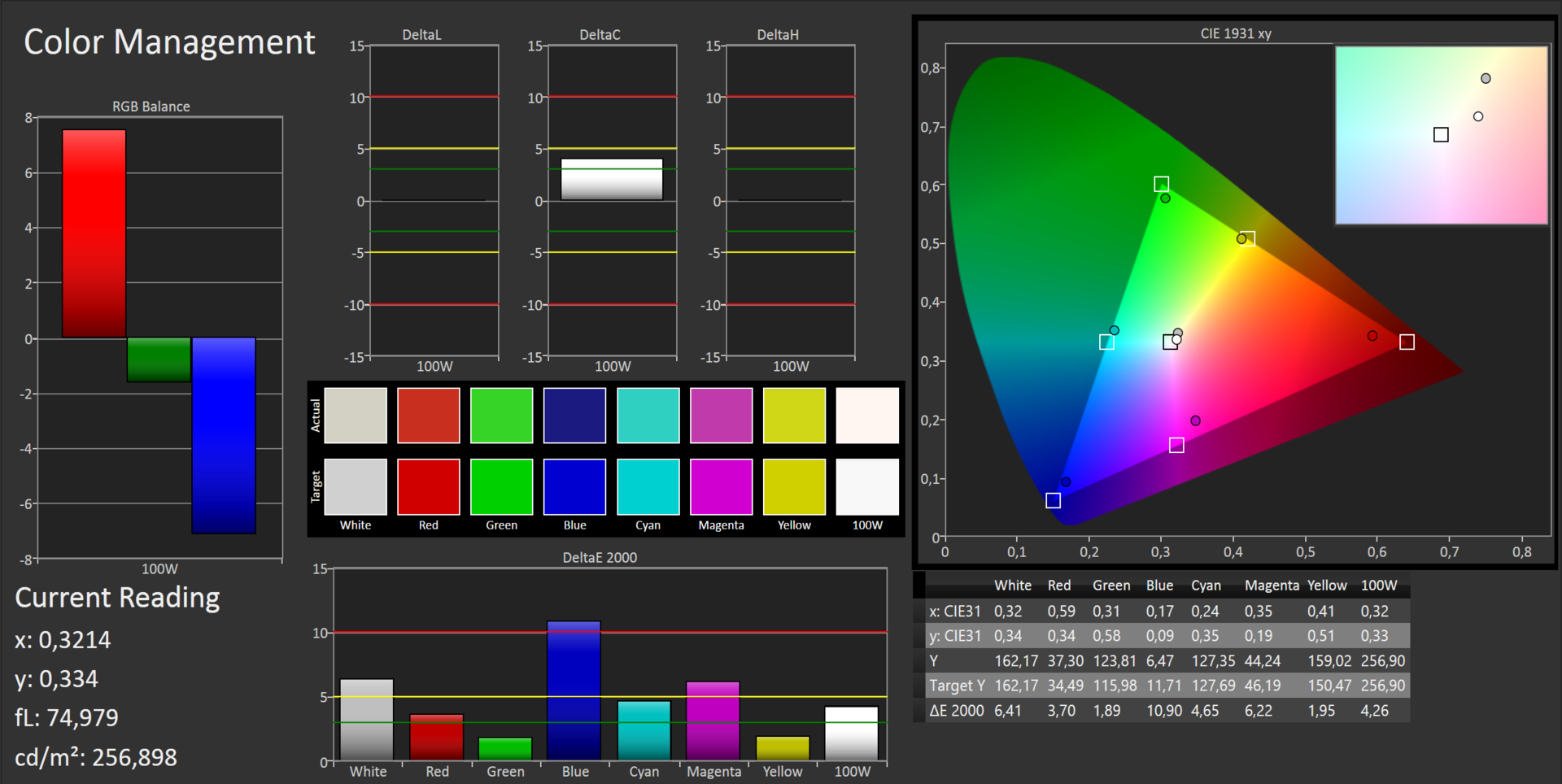Click the CIE 1931 xy chart title
The width and height of the screenshot is (1562, 784).
coord(1236,33)
